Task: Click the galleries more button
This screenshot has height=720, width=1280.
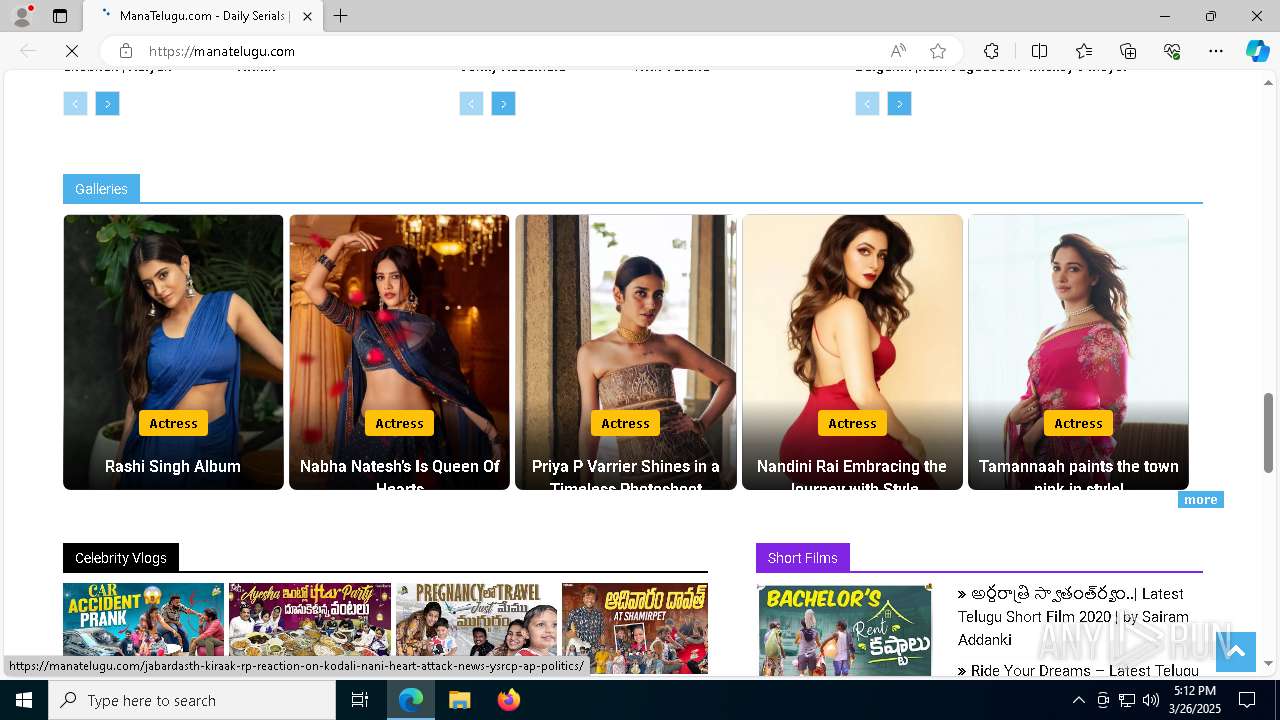Action: point(1200,500)
